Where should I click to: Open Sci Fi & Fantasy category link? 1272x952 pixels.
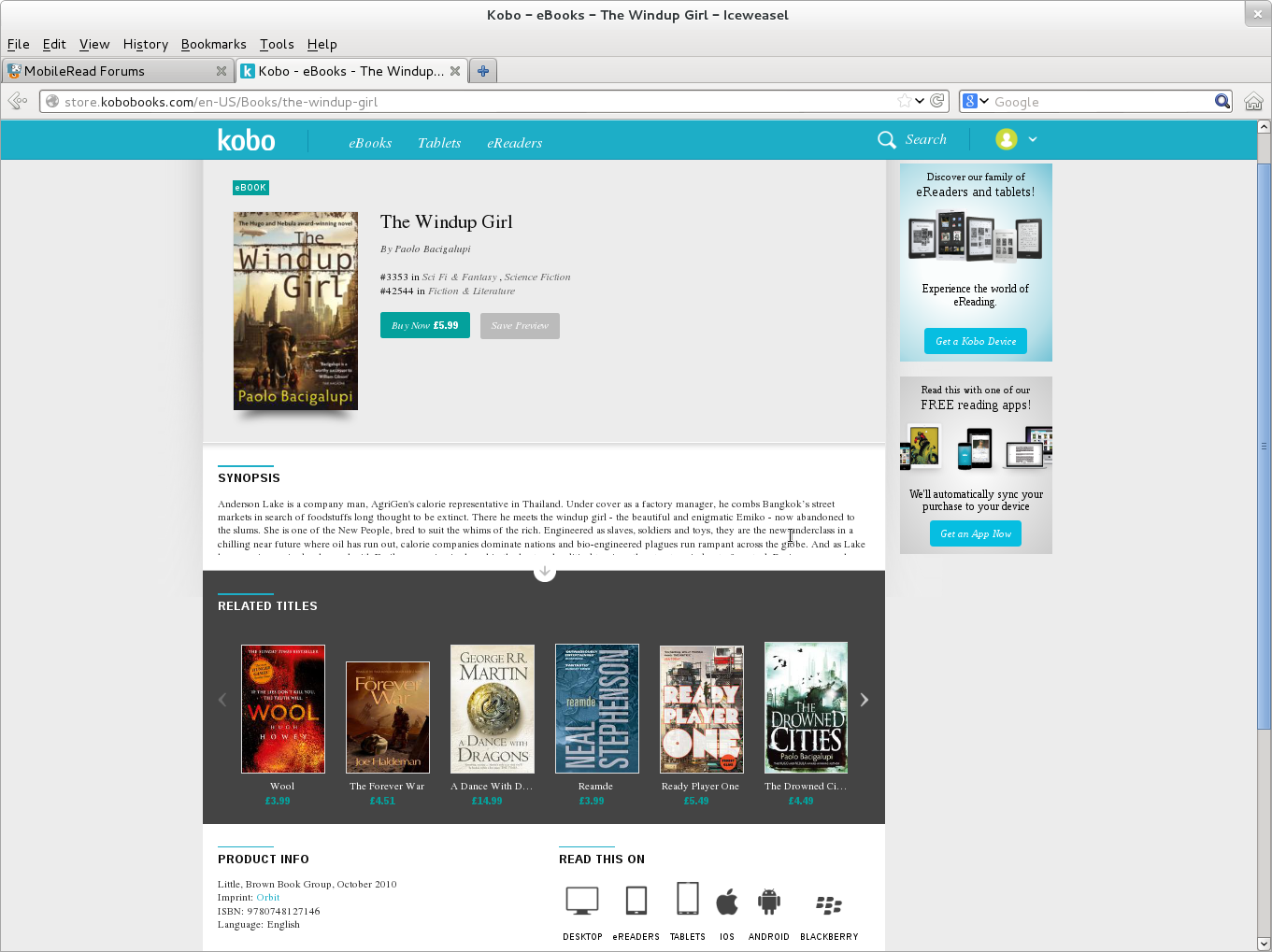460,277
